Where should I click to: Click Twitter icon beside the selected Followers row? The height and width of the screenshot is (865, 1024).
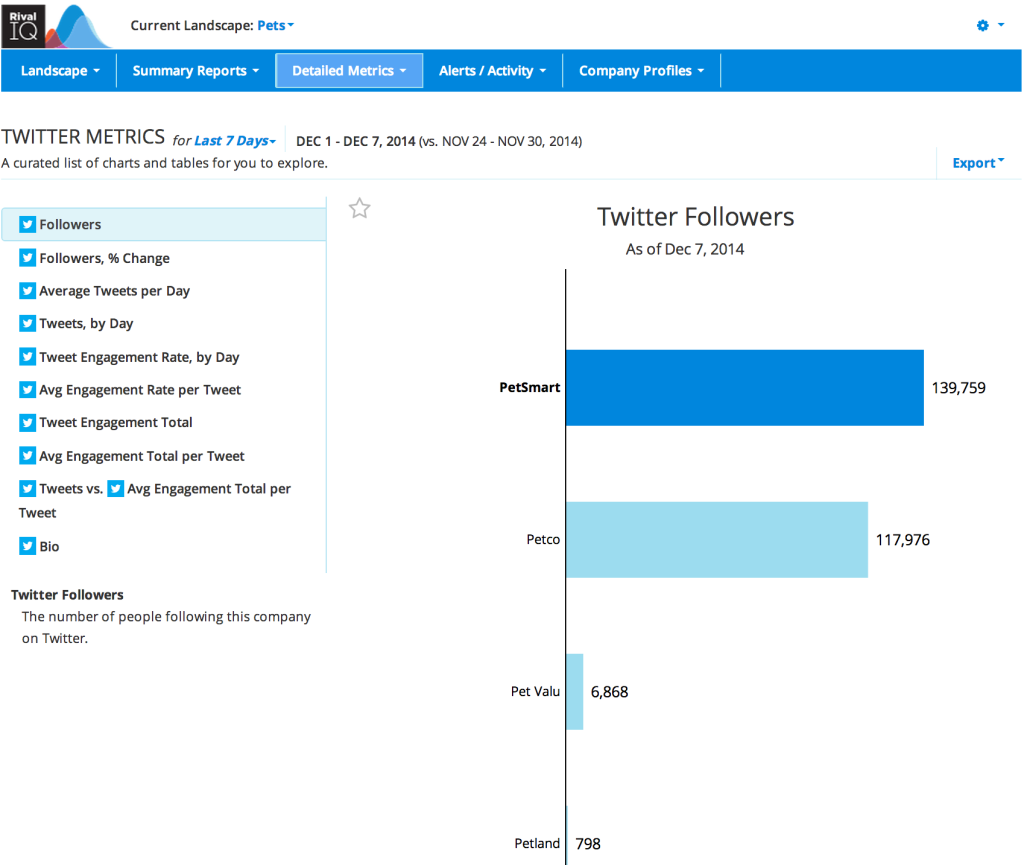click(x=27, y=225)
